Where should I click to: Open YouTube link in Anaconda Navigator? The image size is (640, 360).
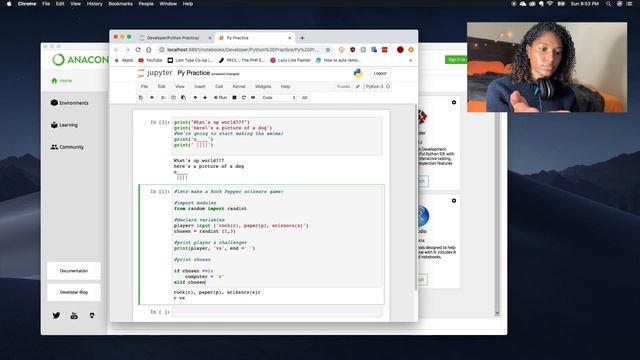pyautogui.click(x=74, y=316)
